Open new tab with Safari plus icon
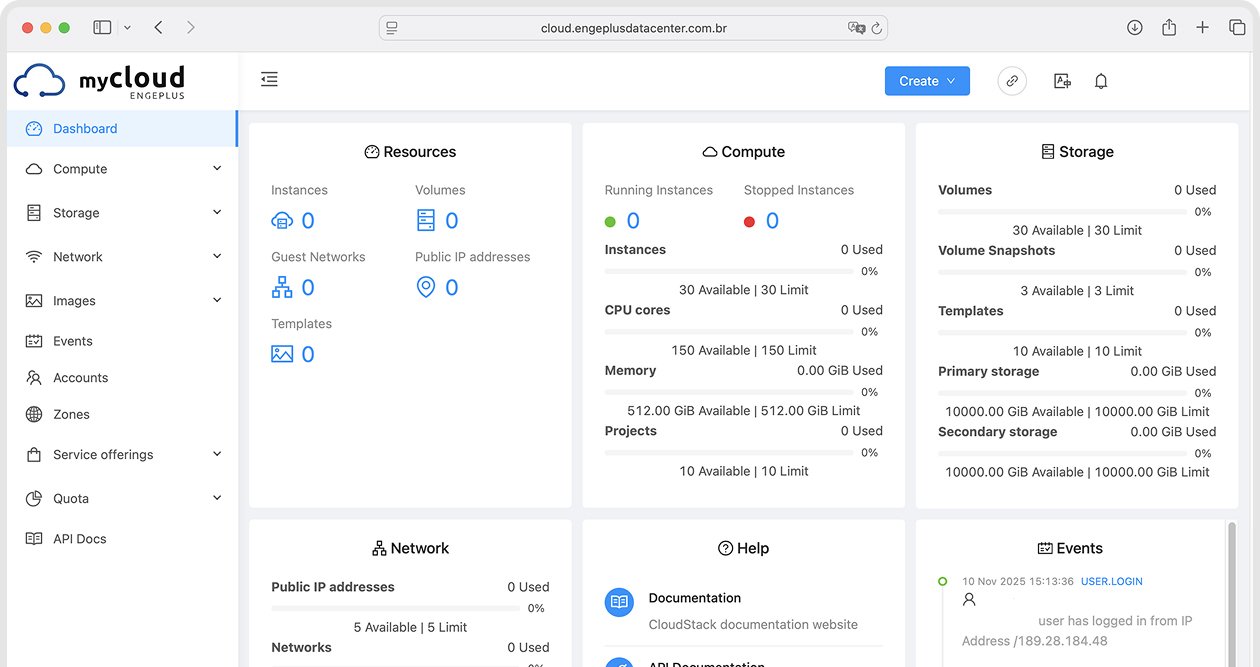 pos(1203,28)
